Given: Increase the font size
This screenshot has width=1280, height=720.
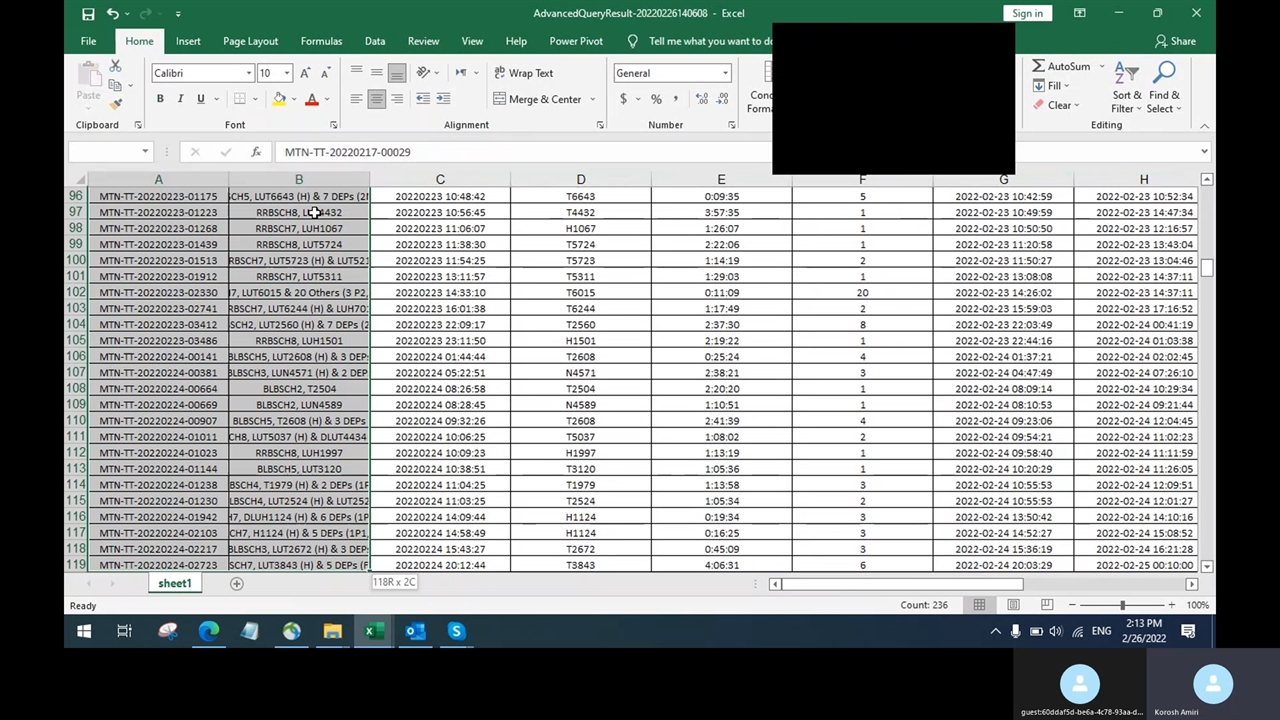Looking at the screenshot, I should [305, 73].
